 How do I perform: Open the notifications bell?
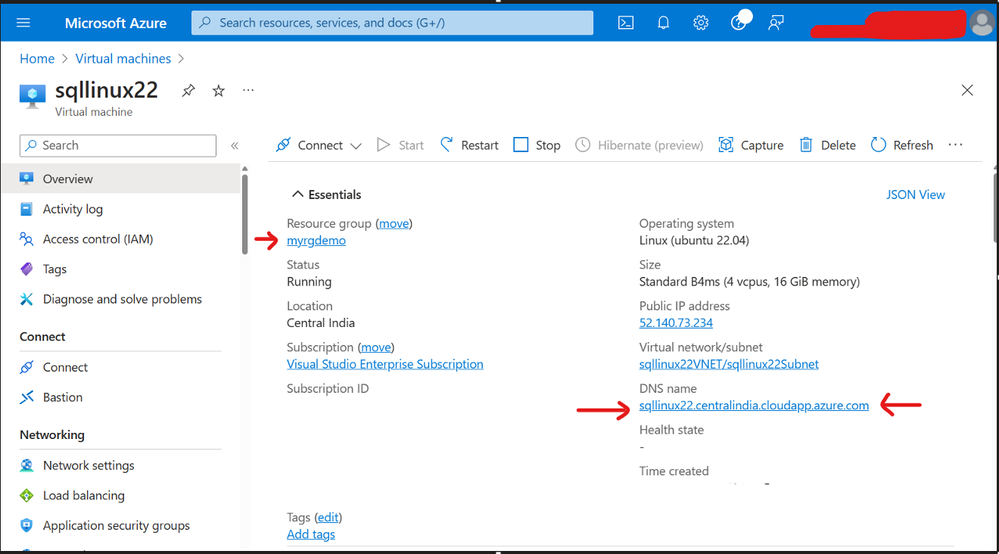[663, 23]
